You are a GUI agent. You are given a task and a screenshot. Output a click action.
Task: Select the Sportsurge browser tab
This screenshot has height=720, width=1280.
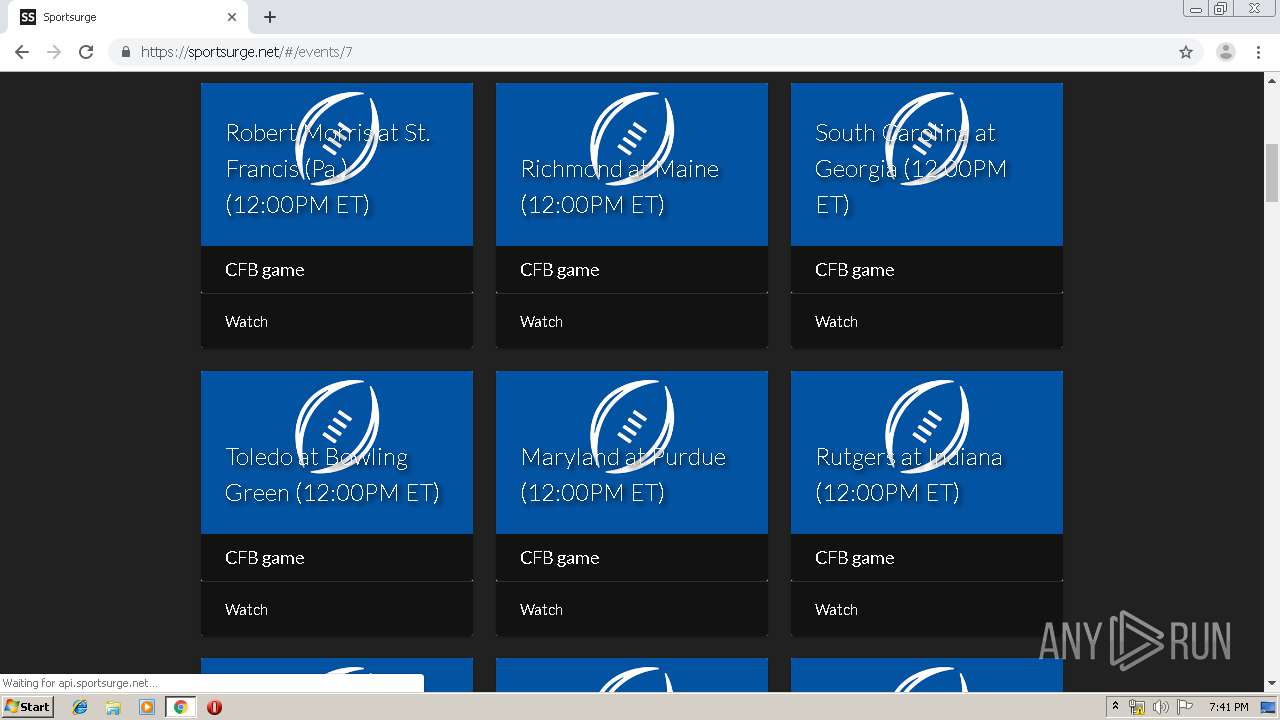coord(130,17)
